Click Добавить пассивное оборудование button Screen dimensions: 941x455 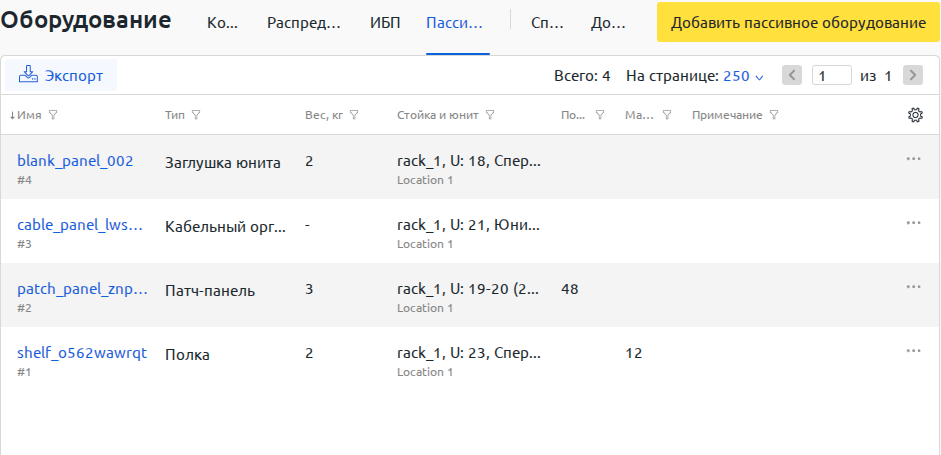tap(798, 23)
